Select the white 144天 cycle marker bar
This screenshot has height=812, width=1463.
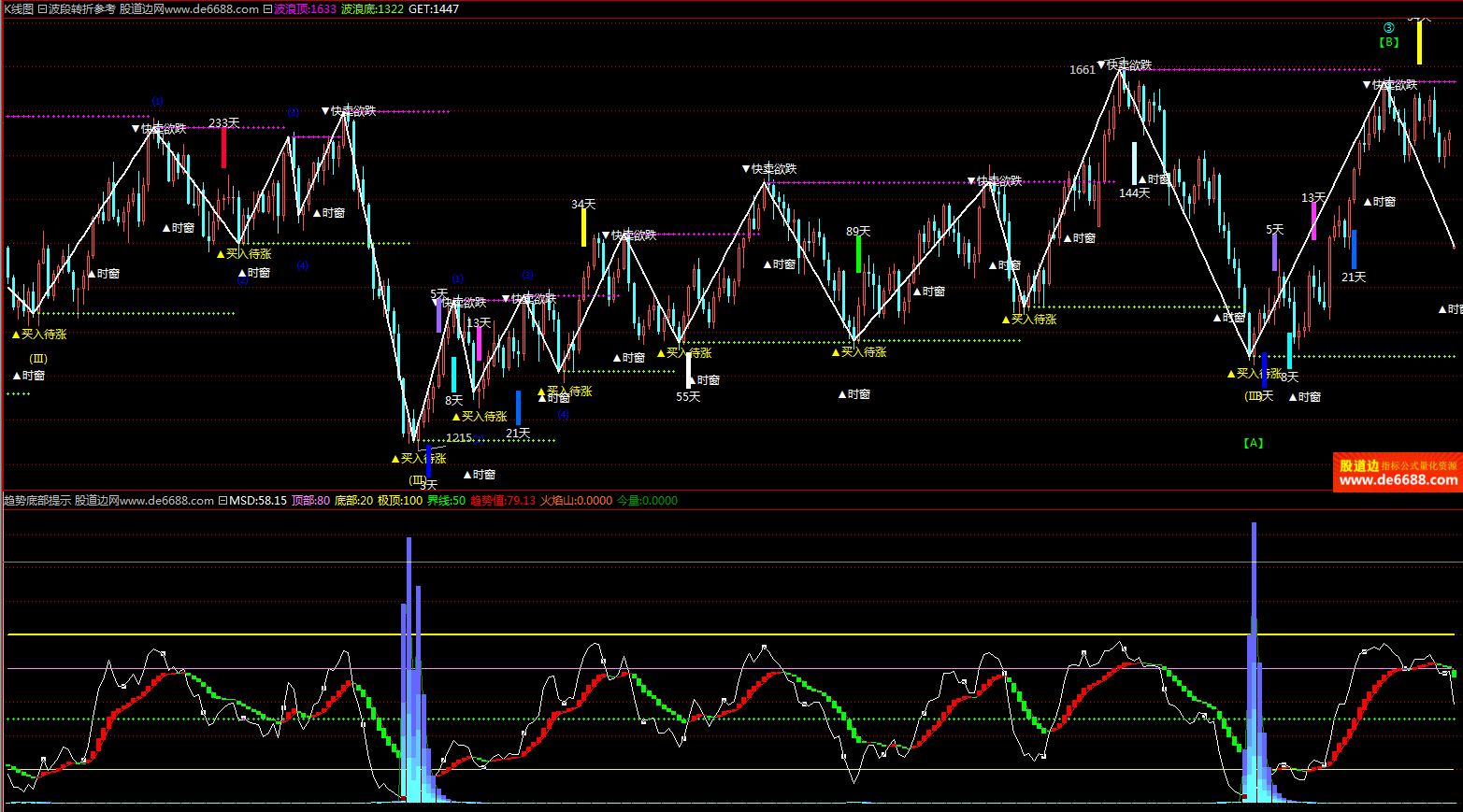click(1134, 163)
